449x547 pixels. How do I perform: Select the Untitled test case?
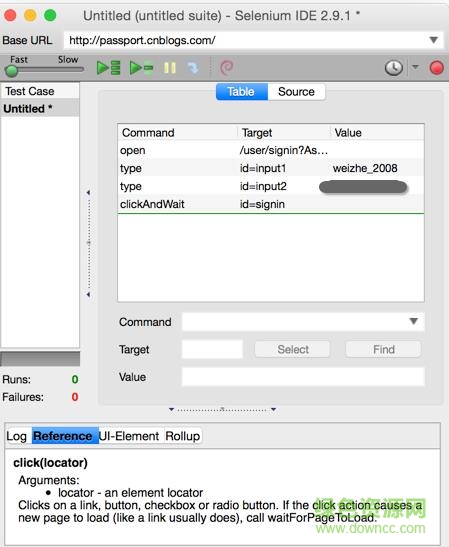(40, 108)
